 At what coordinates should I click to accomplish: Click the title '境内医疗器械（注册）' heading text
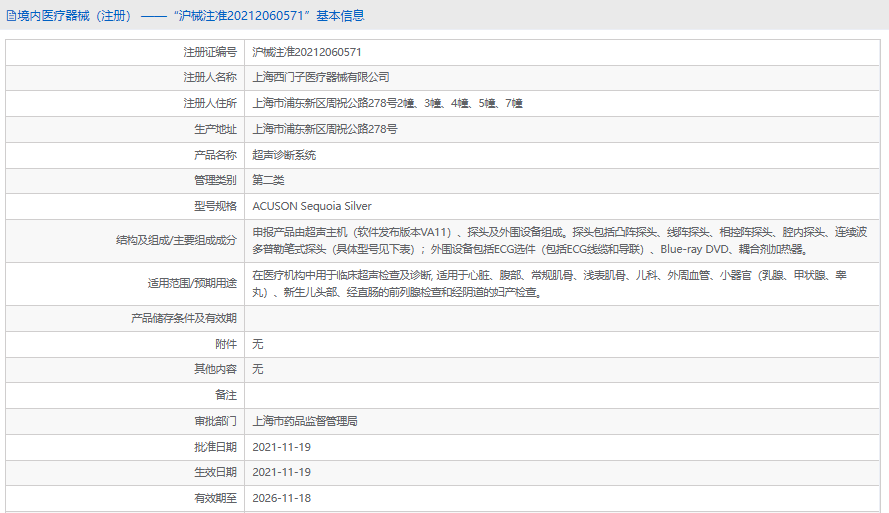coord(77,16)
